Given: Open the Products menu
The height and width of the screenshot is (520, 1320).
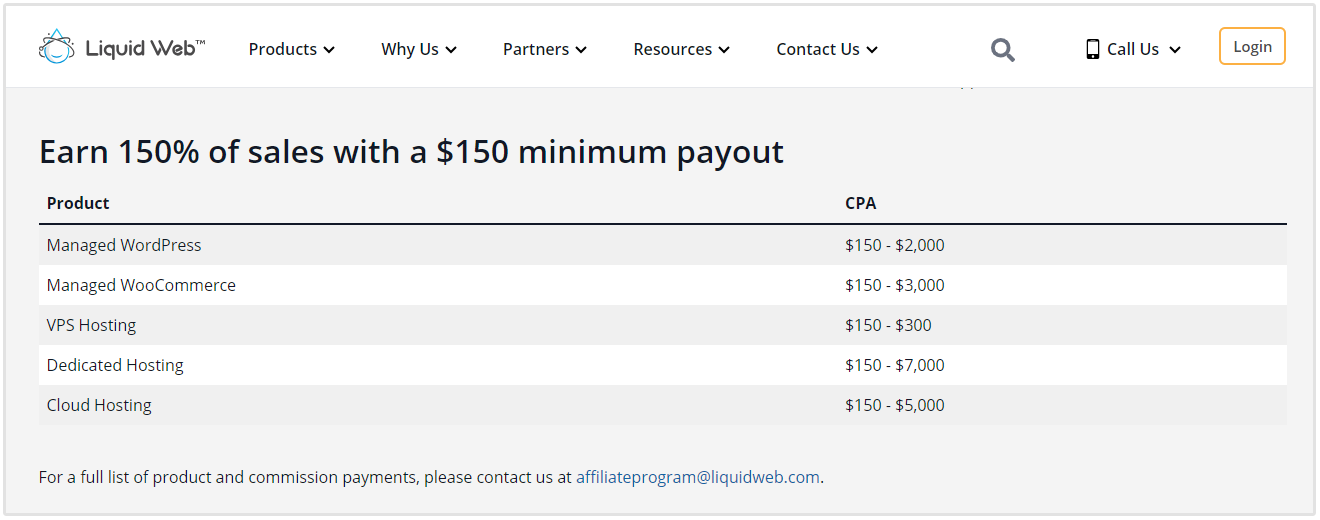Looking at the screenshot, I should [283, 49].
